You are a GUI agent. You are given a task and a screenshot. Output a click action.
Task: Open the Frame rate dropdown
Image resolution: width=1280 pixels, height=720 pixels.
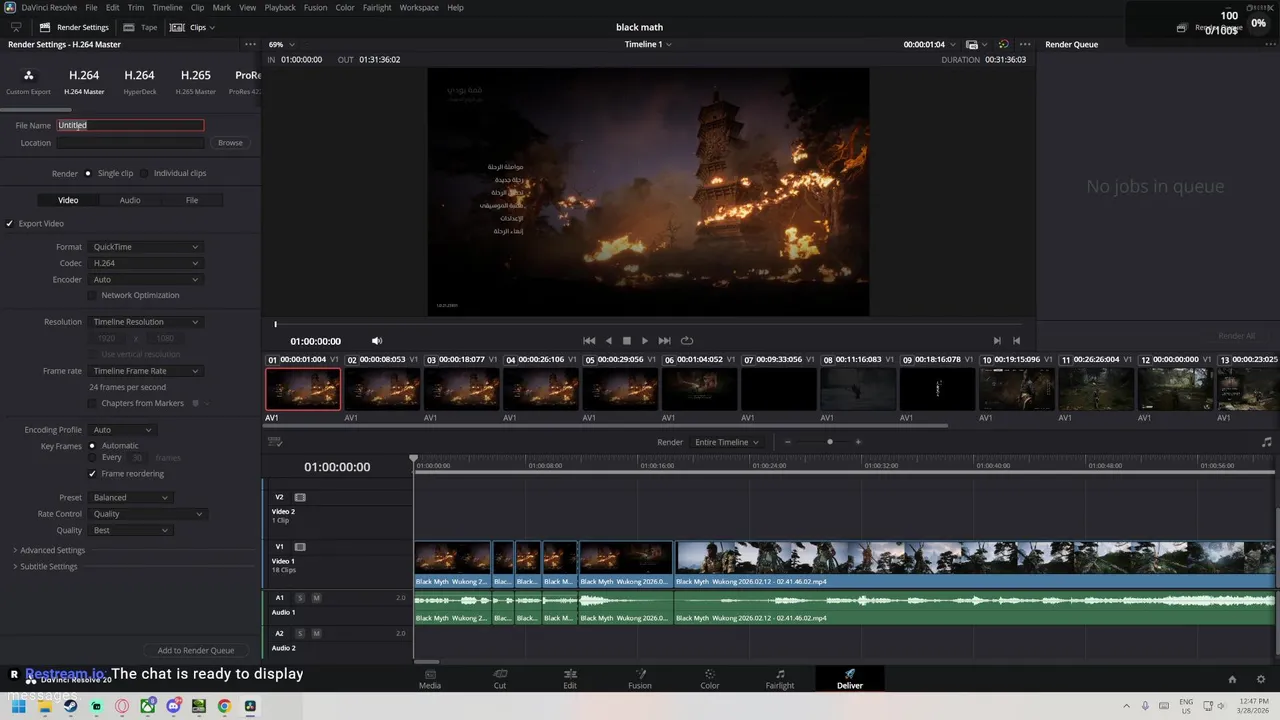145,371
